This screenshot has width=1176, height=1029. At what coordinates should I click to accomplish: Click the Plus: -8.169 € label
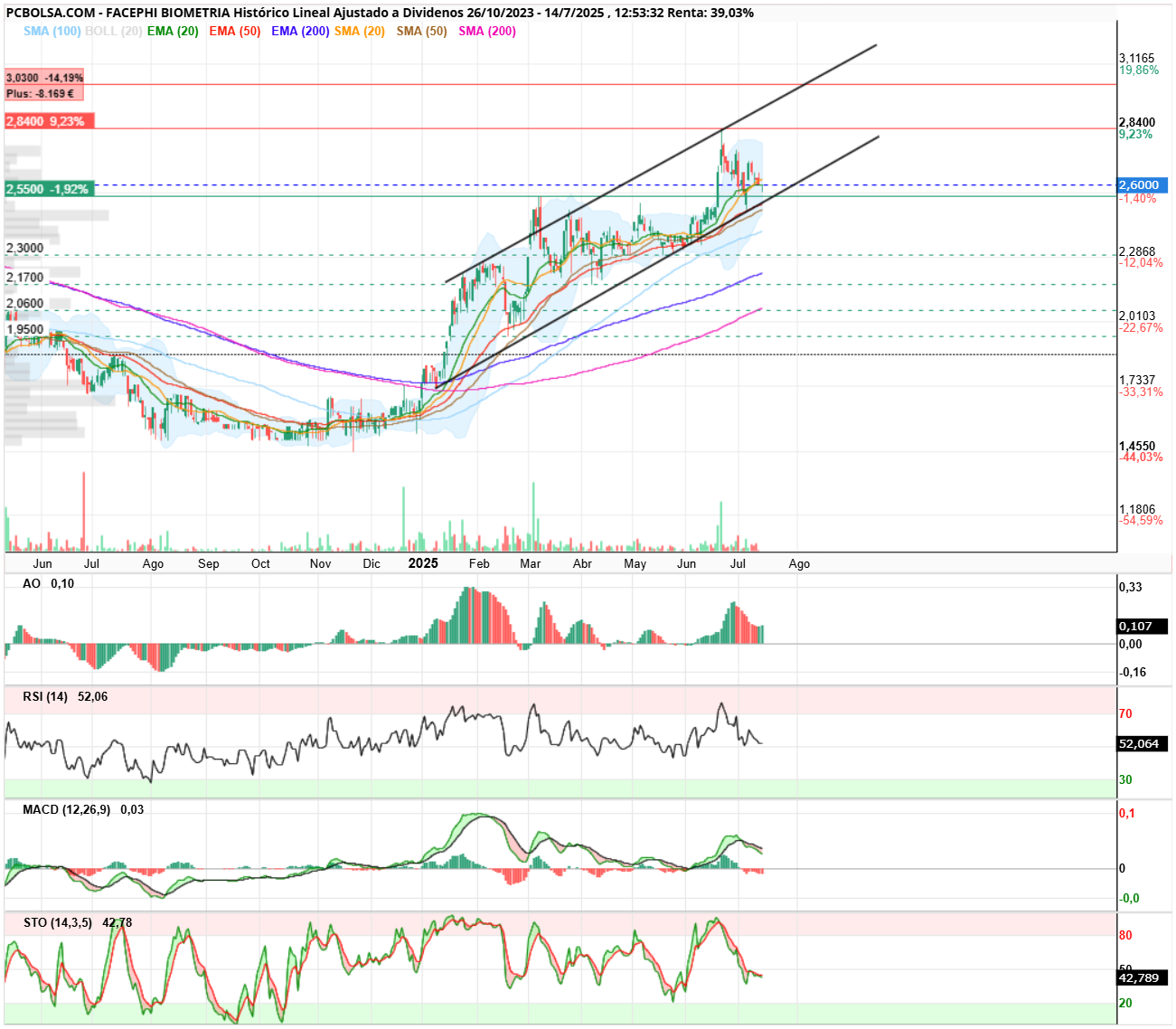(x=44, y=93)
